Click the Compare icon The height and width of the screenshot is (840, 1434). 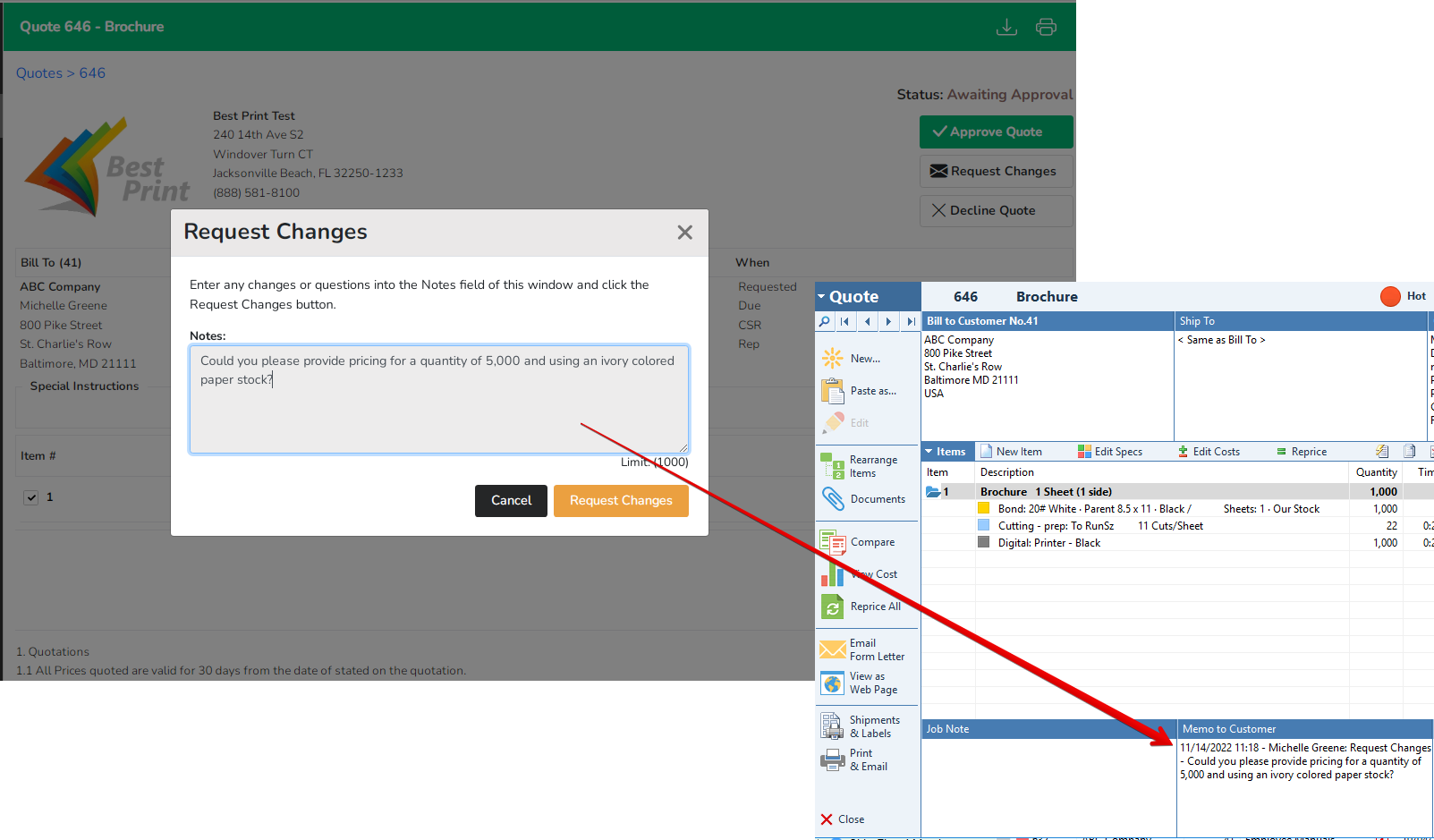tap(833, 542)
